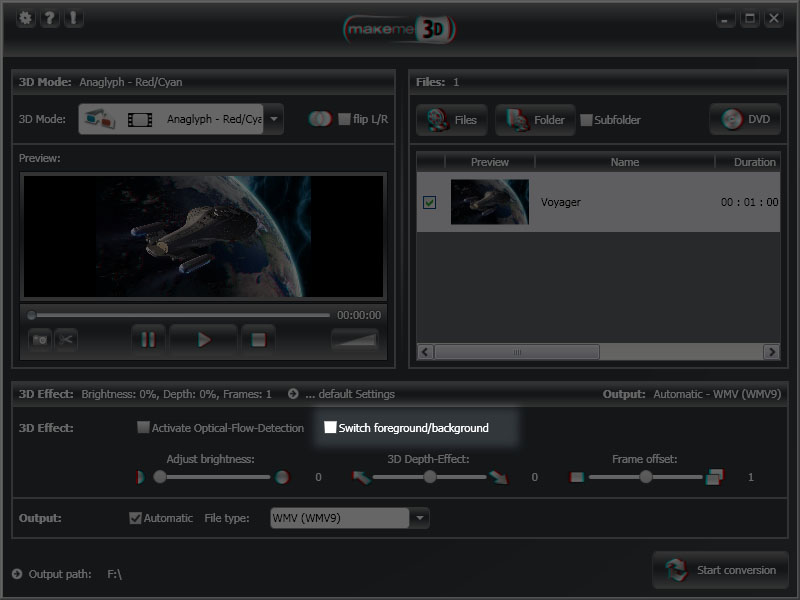800x600 pixels.
Task: Click the 00:00:00 time display
Action: 359,315
